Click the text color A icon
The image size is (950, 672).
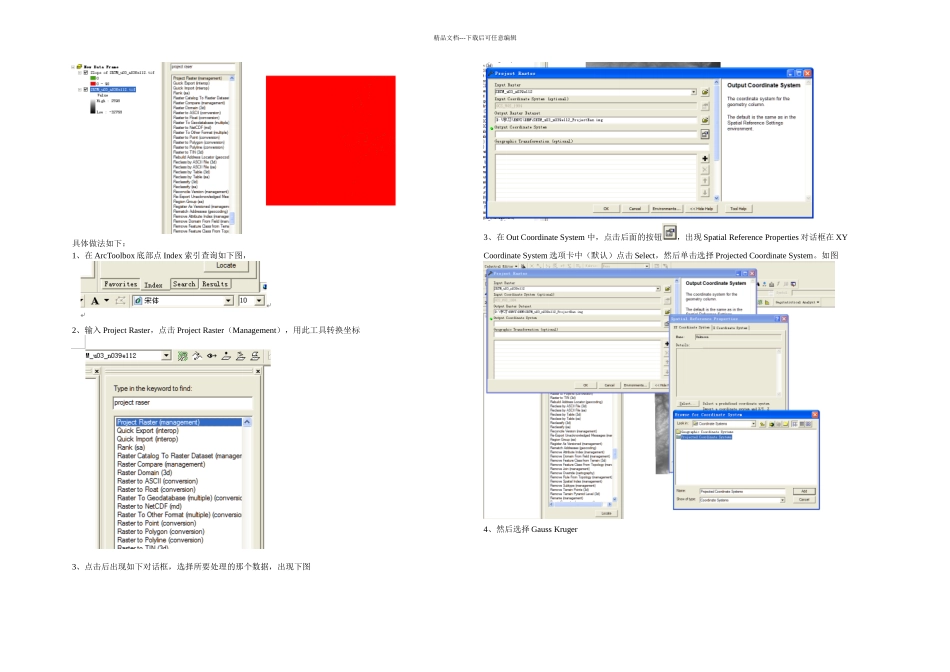coord(95,301)
